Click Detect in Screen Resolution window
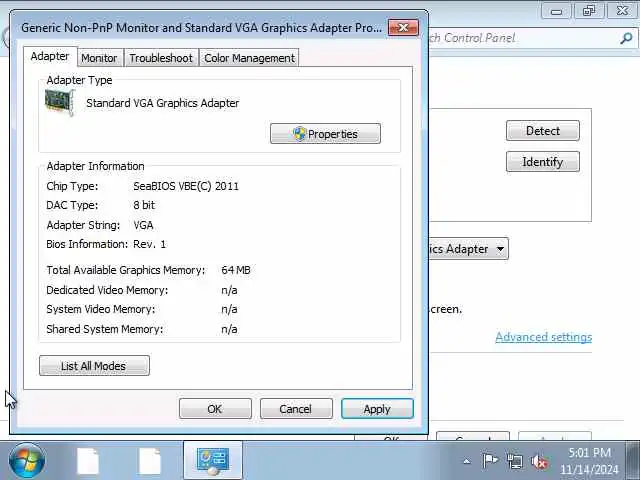Screen dimensions: 640x480 [543, 131]
